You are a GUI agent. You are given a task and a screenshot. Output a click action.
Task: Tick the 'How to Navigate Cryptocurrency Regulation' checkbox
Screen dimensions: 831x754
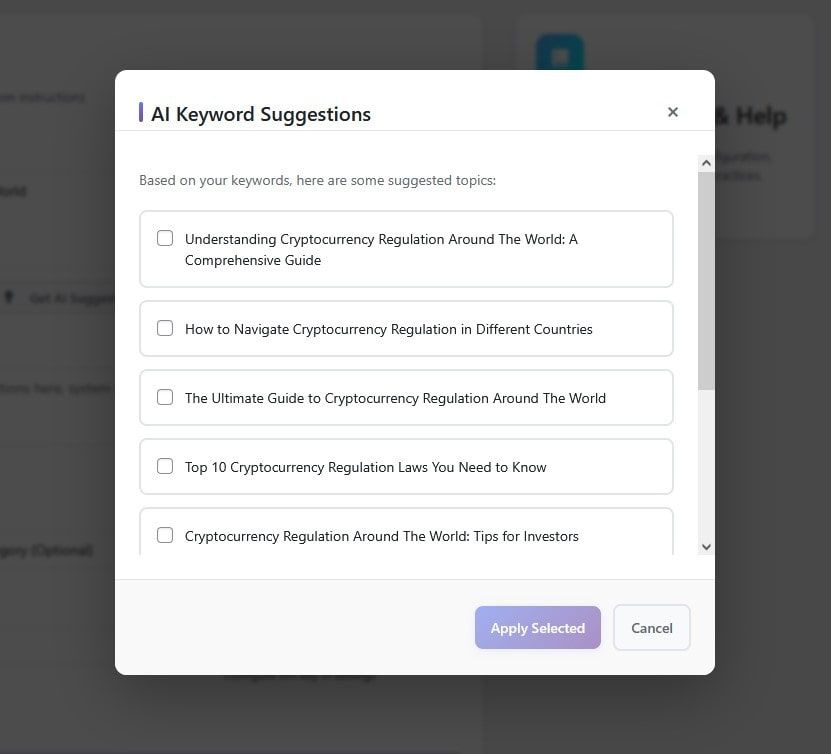[x=165, y=328]
